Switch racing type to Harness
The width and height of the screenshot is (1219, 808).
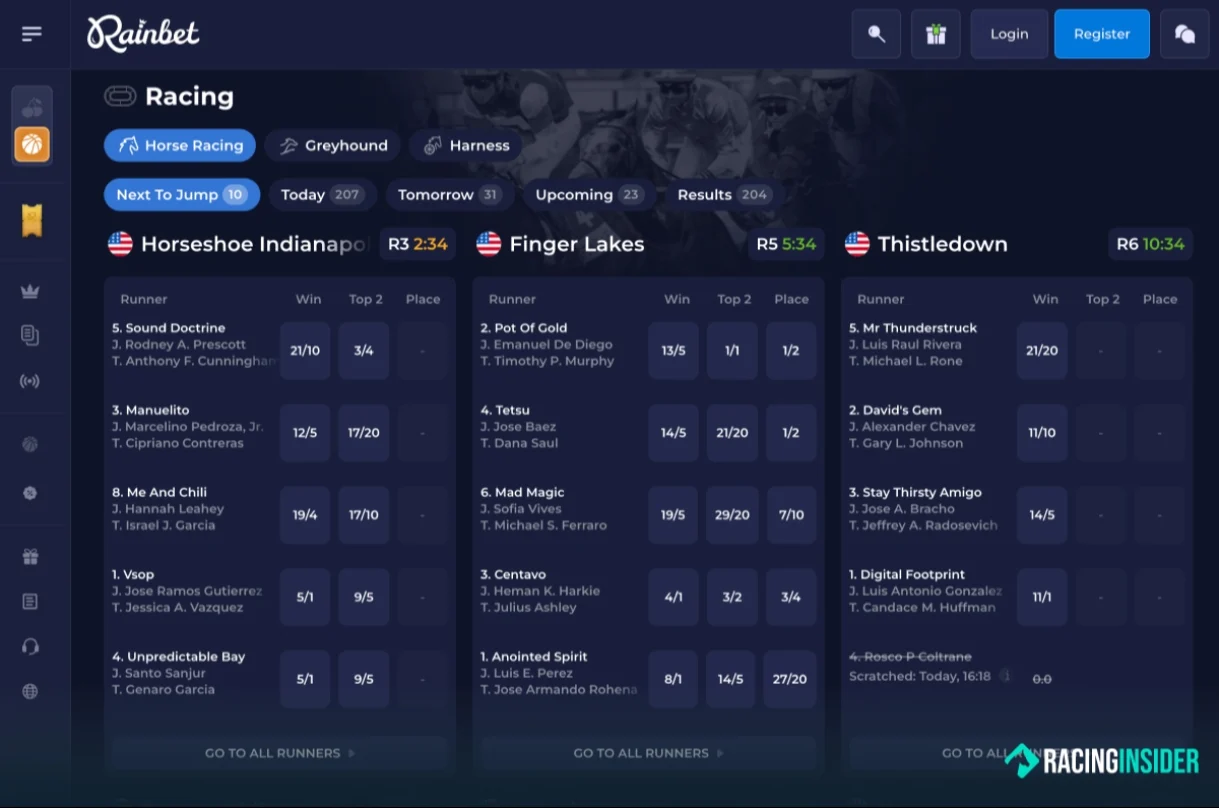[465, 145]
